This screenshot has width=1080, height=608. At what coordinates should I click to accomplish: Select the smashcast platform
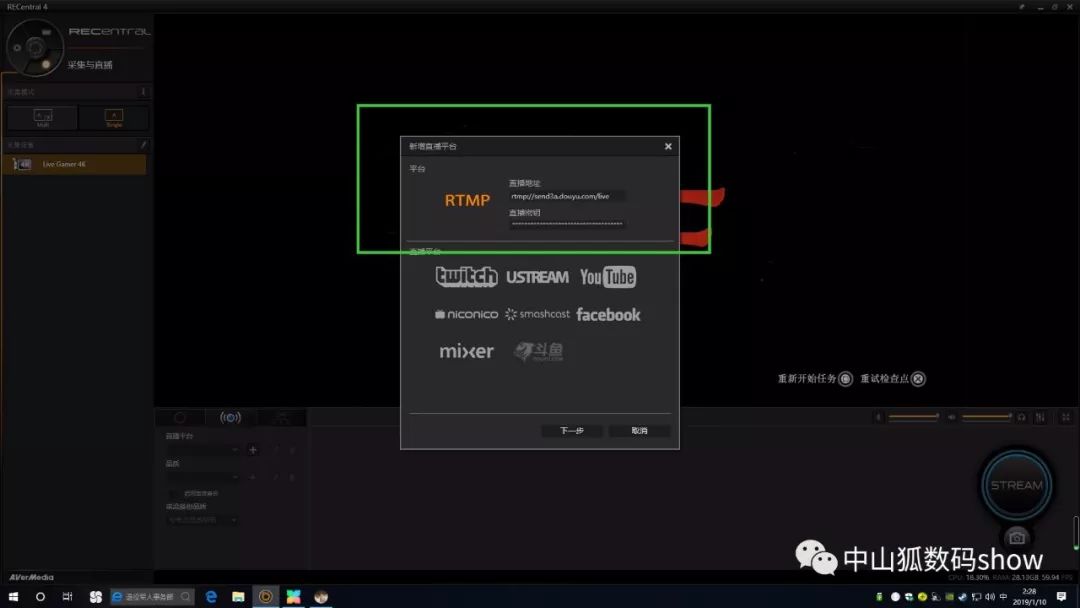pyautogui.click(x=537, y=314)
